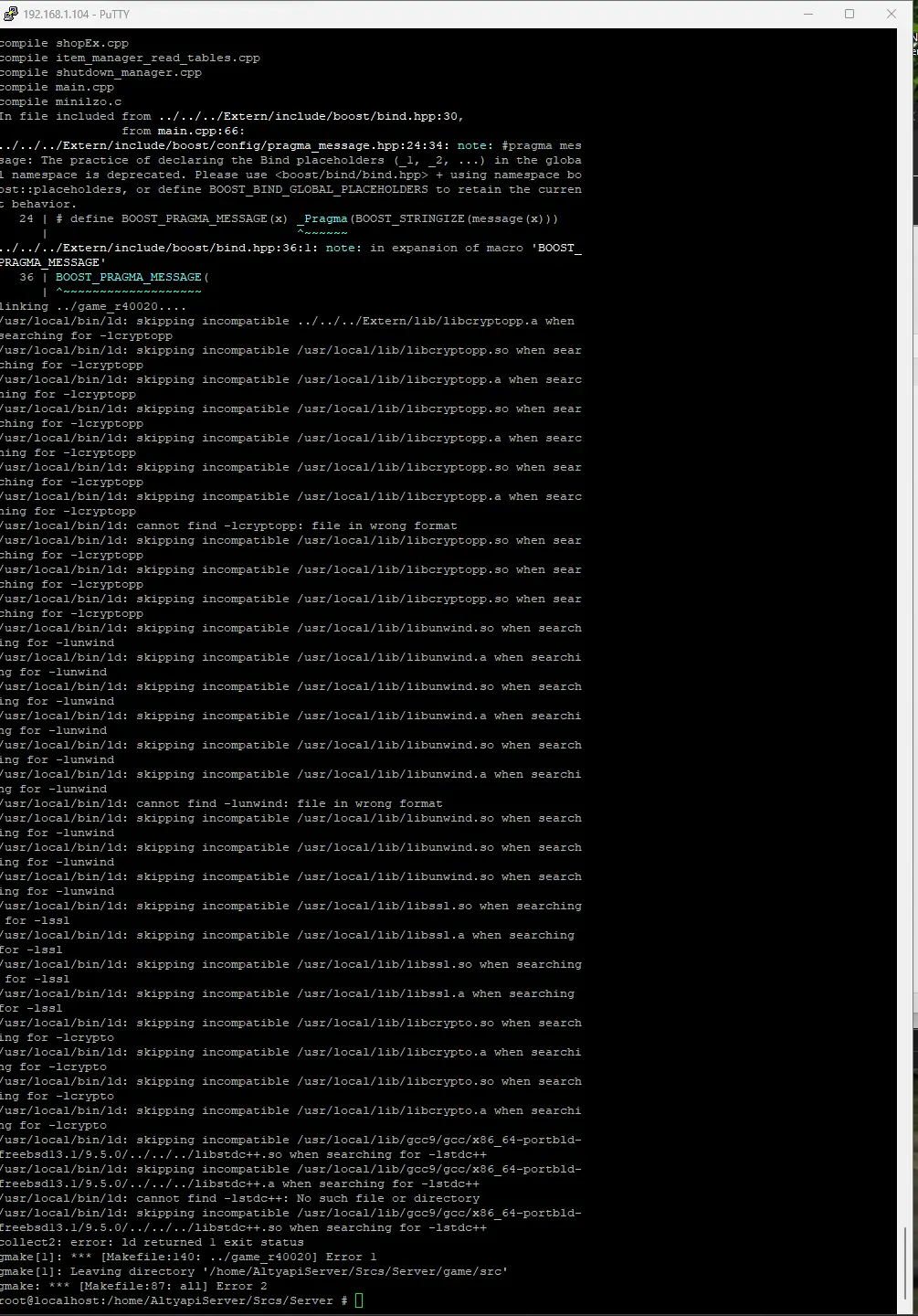Click the 'from main.cpp:66:' line

click(x=183, y=131)
